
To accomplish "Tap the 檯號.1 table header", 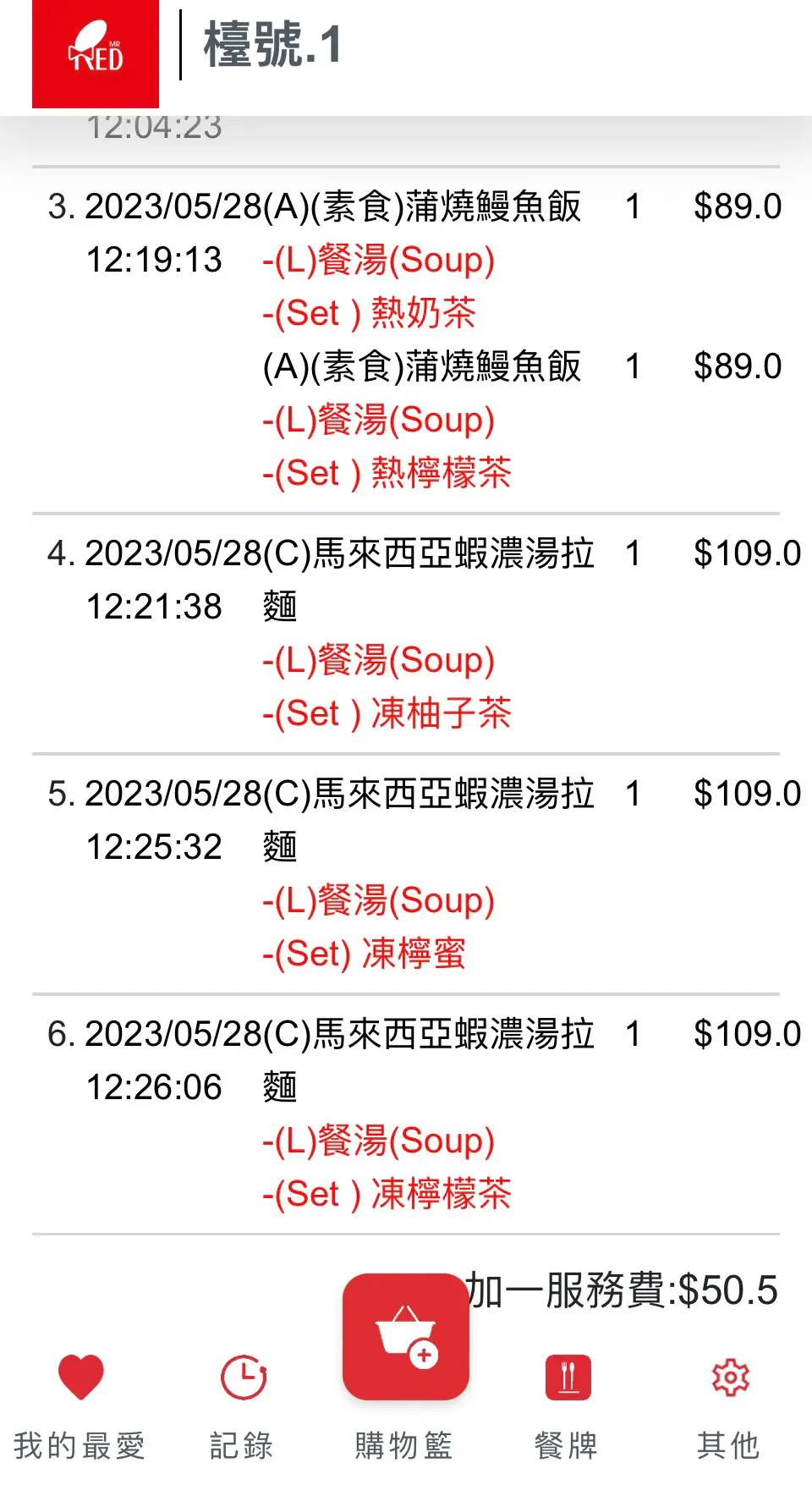I will [273, 45].
